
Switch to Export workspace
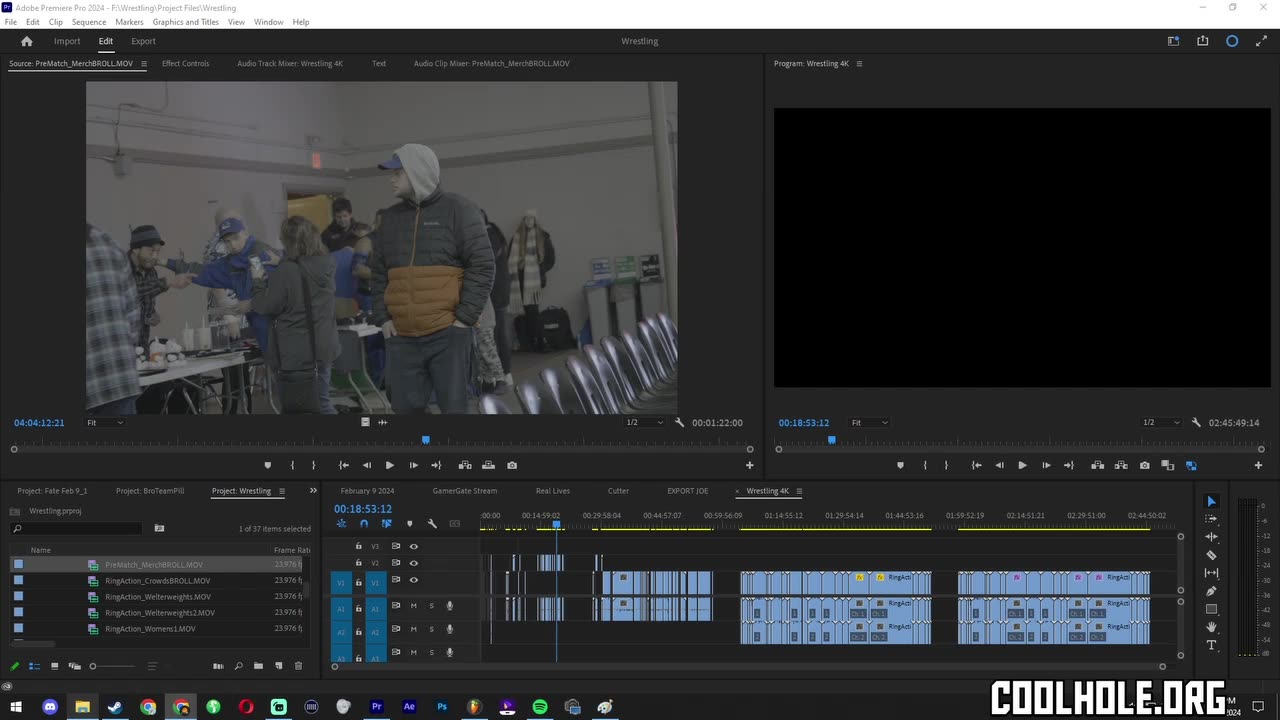[x=143, y=41]
